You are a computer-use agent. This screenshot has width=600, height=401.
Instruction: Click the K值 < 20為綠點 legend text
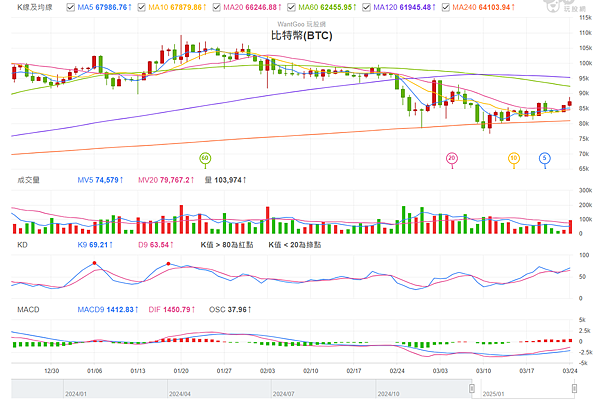[295, 245]
